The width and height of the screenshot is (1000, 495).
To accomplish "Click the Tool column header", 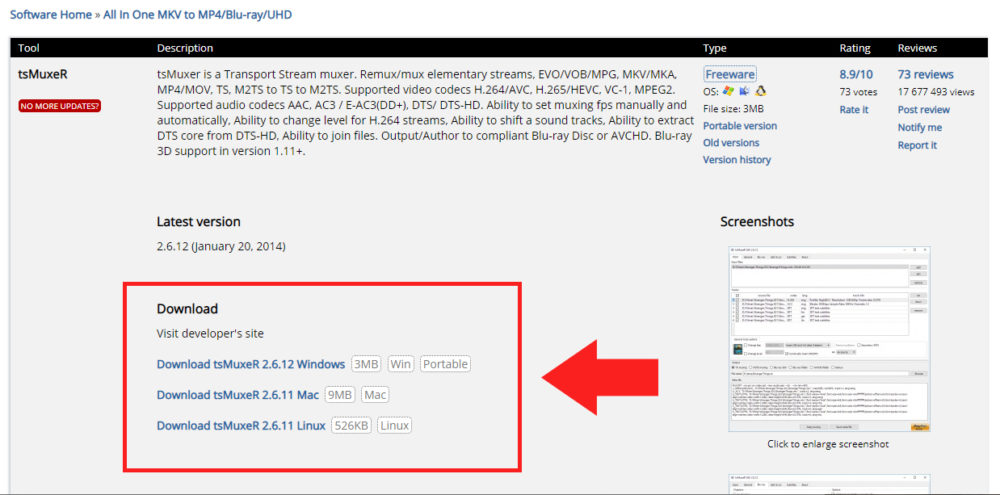I will point(29,48).
